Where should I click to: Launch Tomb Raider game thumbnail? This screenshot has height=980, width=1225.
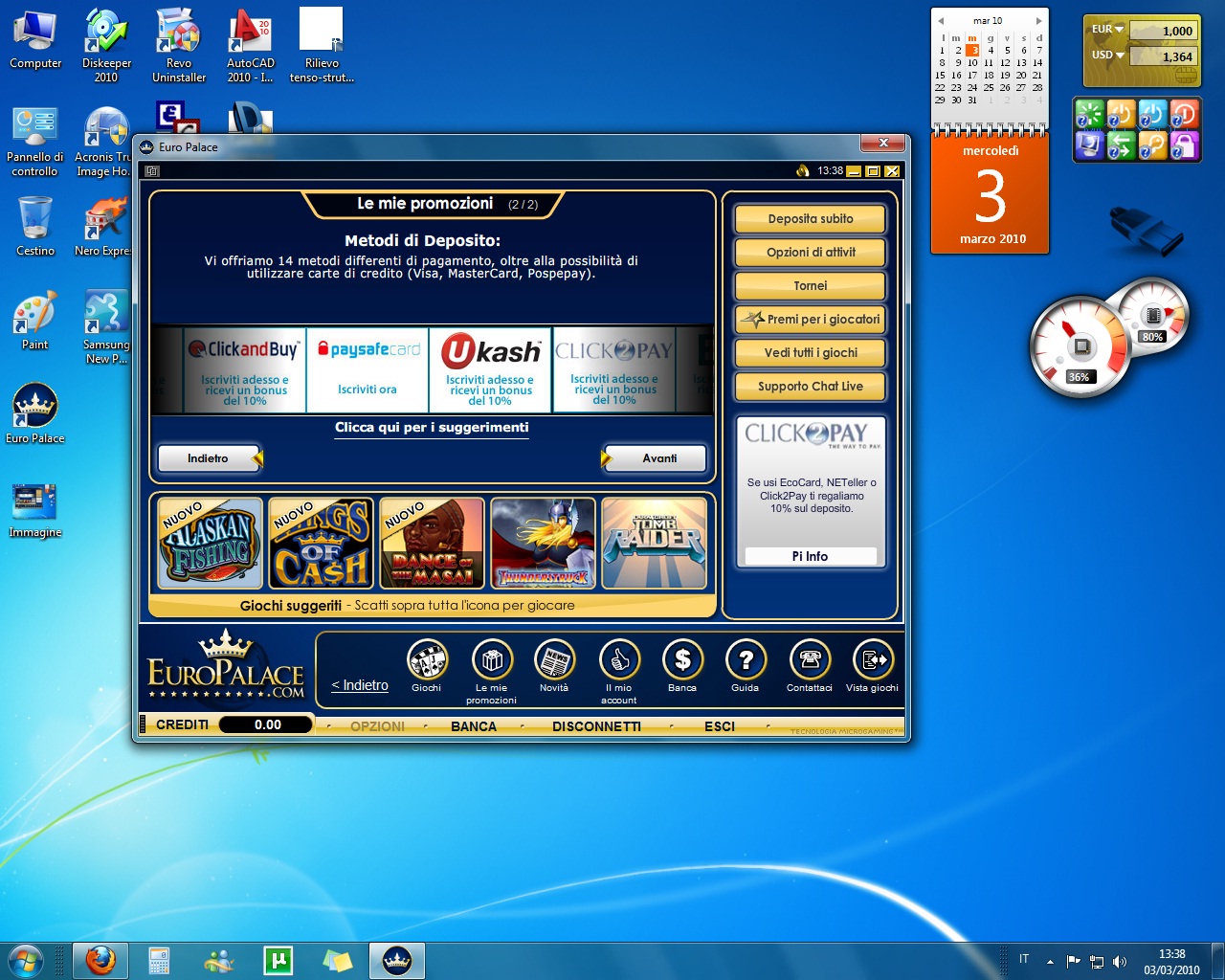[654, 543]
